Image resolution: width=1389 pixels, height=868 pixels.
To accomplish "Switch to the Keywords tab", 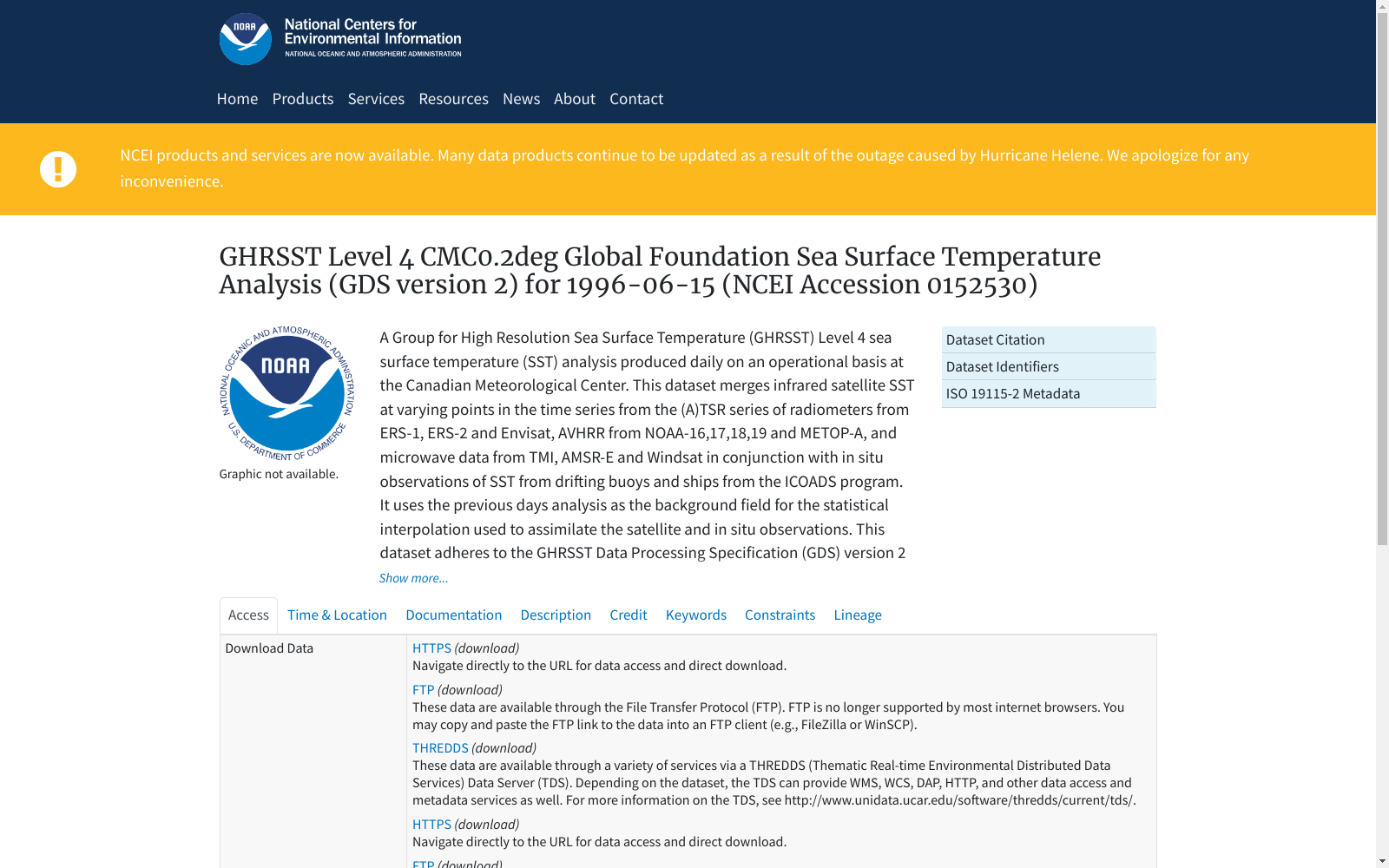I will pyautogui.click(x=696, y=615).
